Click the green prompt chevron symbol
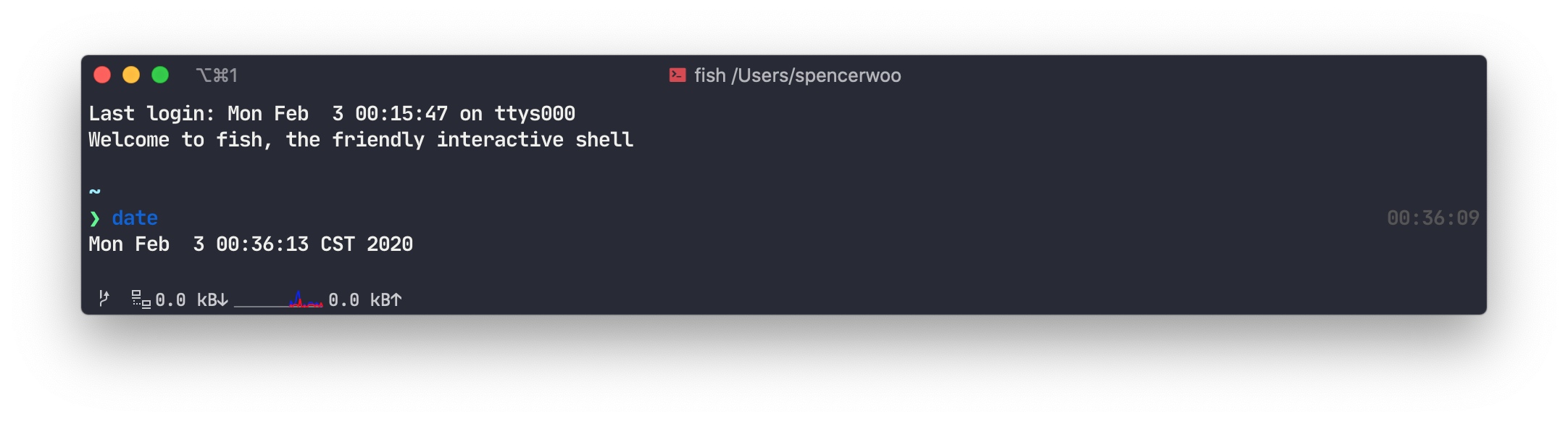The height and width of the screenshot is (422, 1568). 95,218
